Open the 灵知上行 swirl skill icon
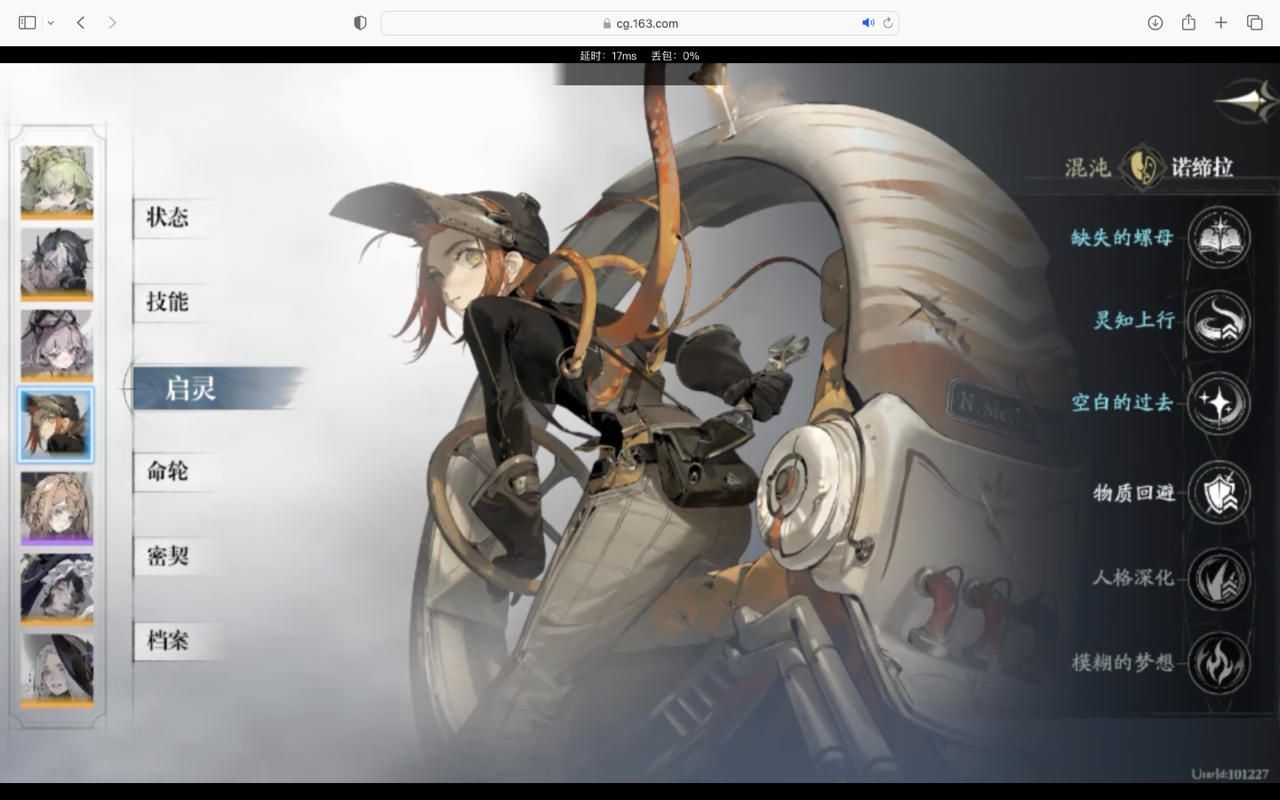This screenshot has height=800, width=1280. pos(1219,320)
